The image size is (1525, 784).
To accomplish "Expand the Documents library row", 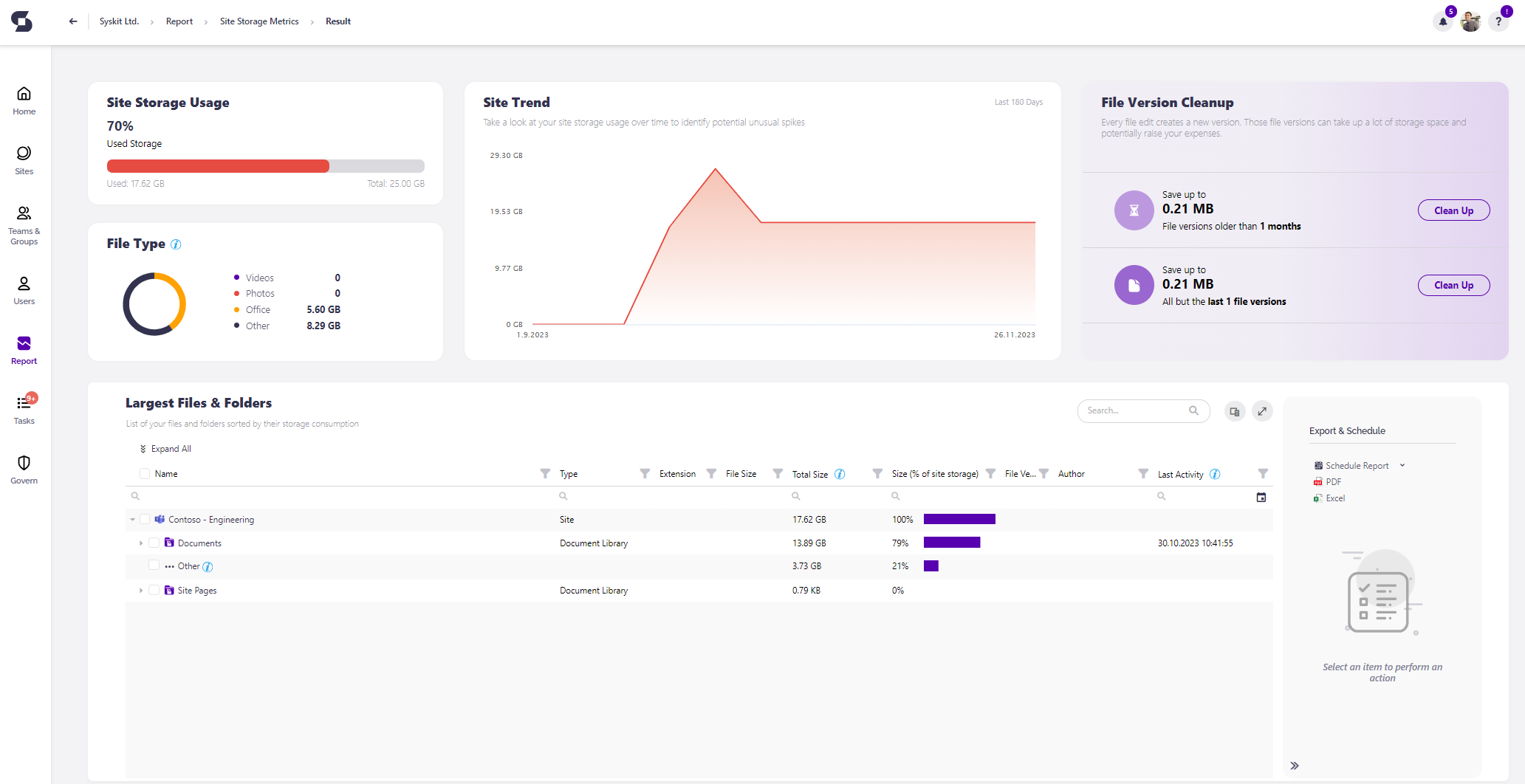I will click(x=141, y=543).
